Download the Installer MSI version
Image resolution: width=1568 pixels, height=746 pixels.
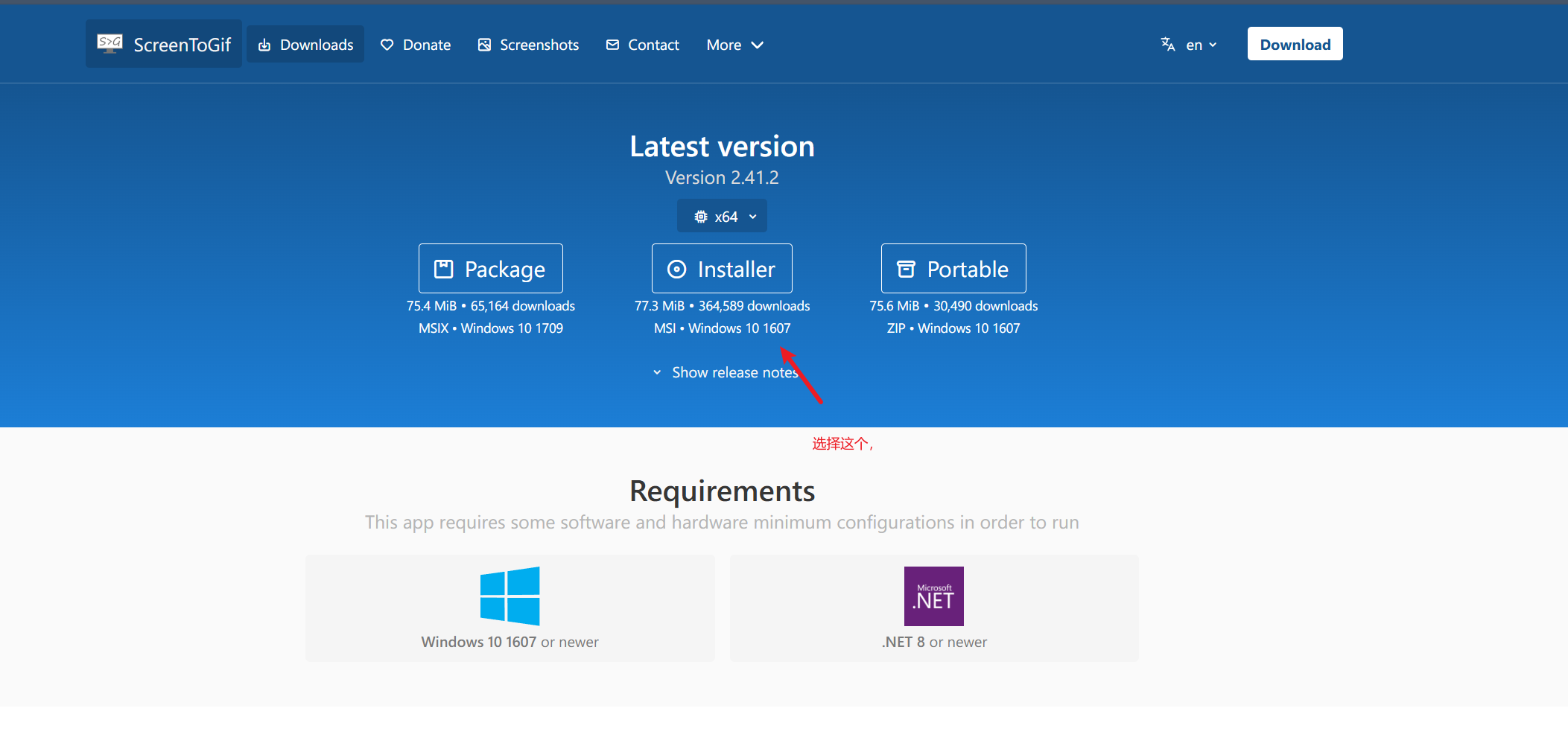[722, 269]
